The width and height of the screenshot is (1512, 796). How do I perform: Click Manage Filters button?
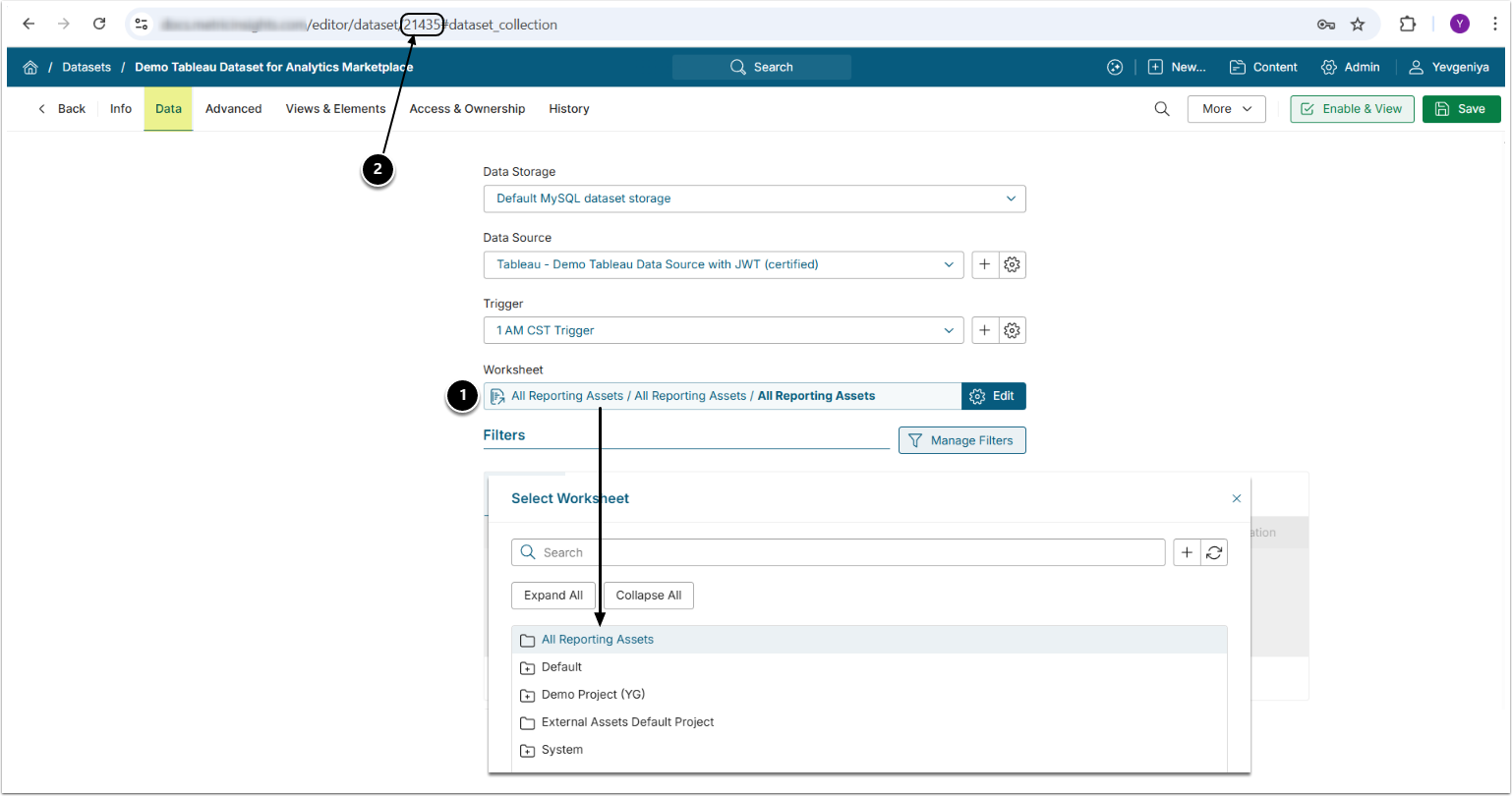961,440
